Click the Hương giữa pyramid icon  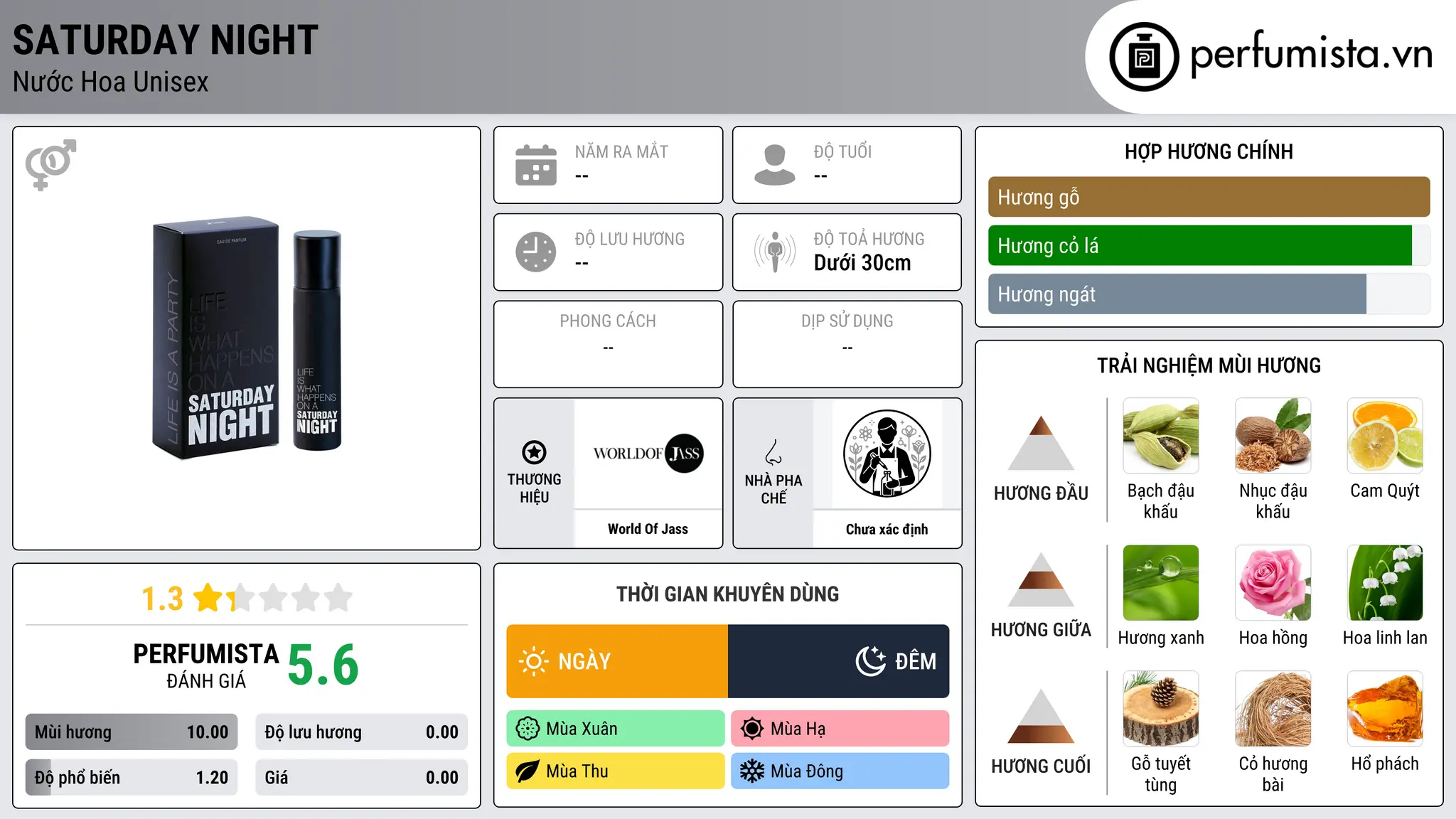tap(1041, 579)
